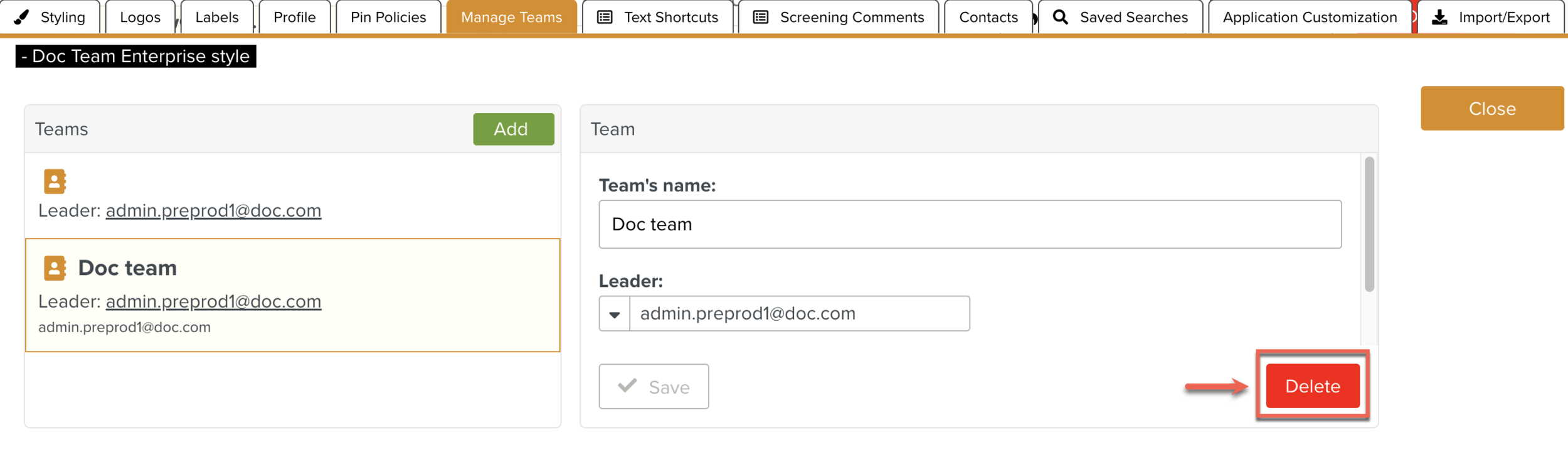Switch to the Logos tab
Viewport: 1568px width, 469px height.
coord(140,17)
